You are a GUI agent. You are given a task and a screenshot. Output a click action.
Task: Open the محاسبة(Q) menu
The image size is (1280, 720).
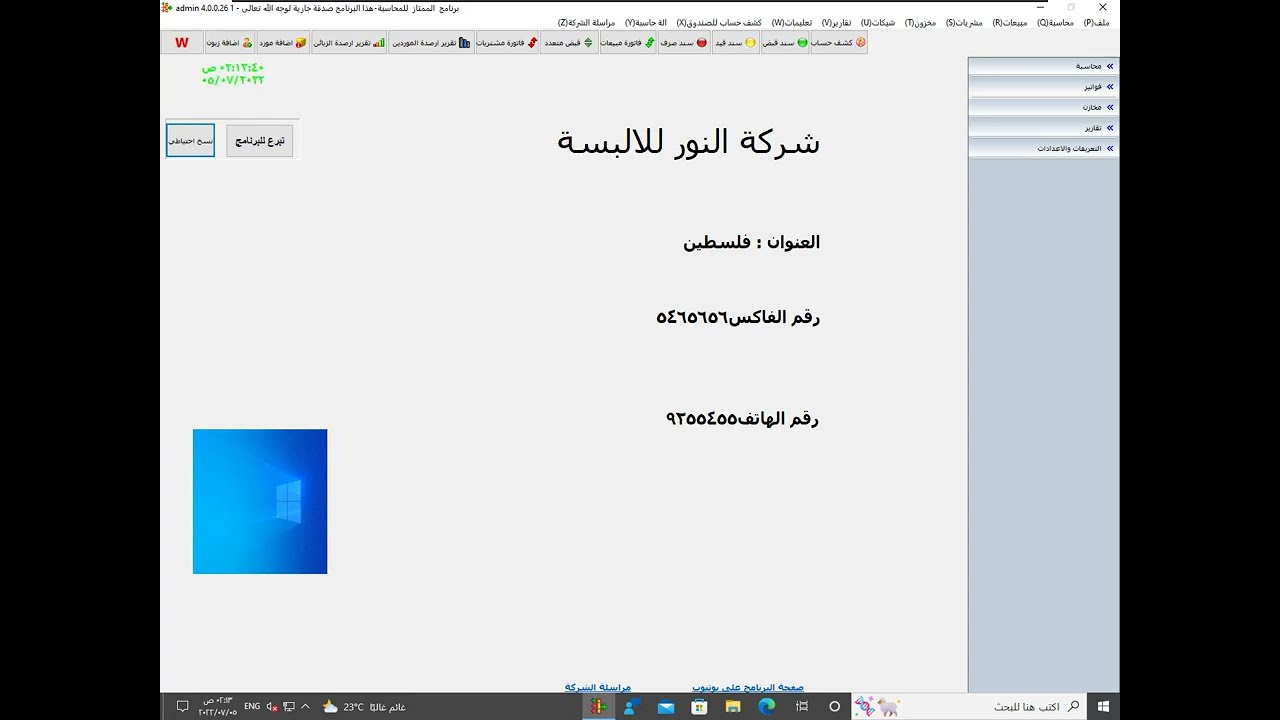(x=1055, y=22)
